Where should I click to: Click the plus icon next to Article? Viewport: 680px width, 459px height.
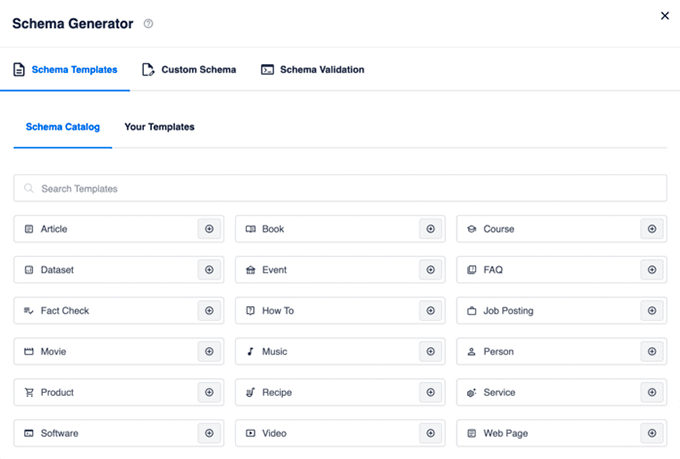209,229
